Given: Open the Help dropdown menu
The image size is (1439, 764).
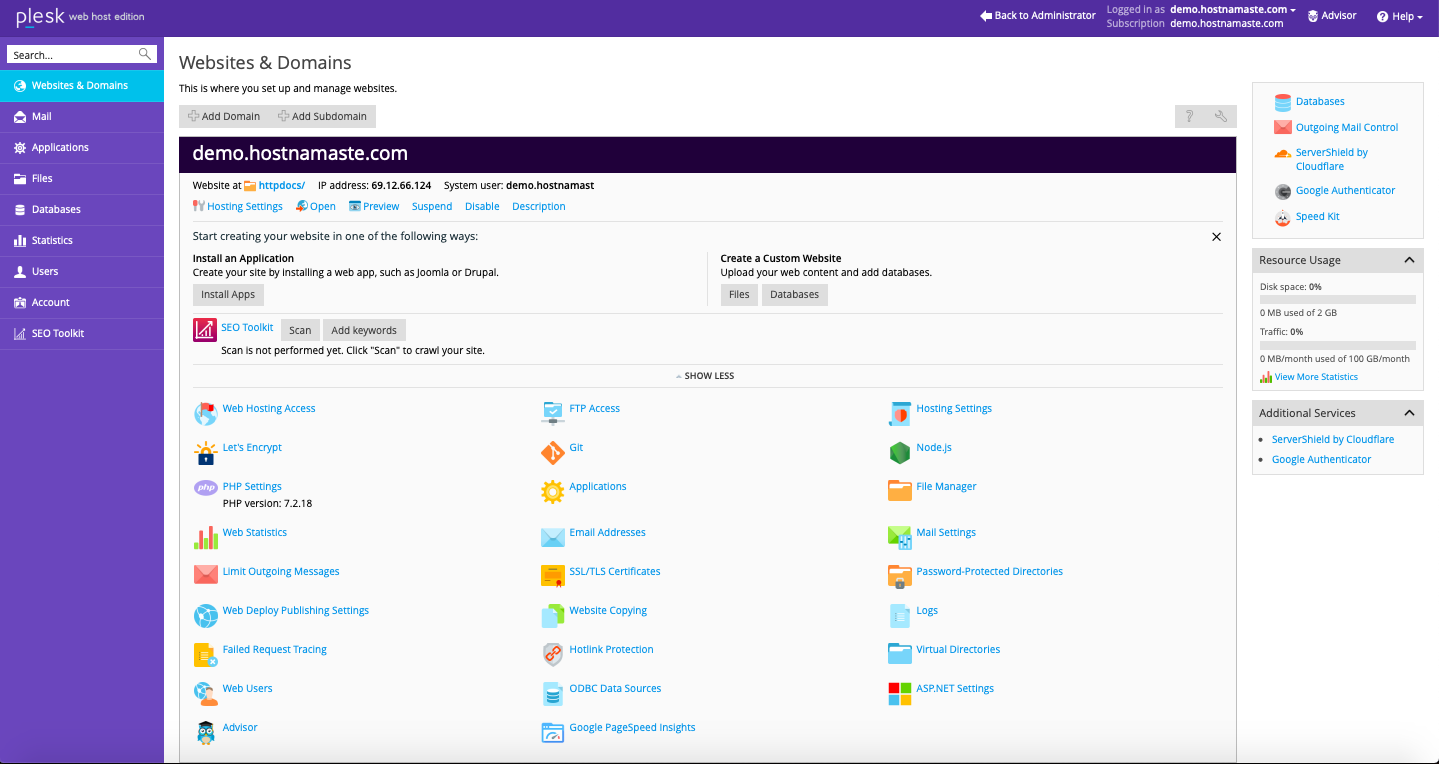Looking at the screenshot, I should pyautogui.click(x=1400, y=16).
